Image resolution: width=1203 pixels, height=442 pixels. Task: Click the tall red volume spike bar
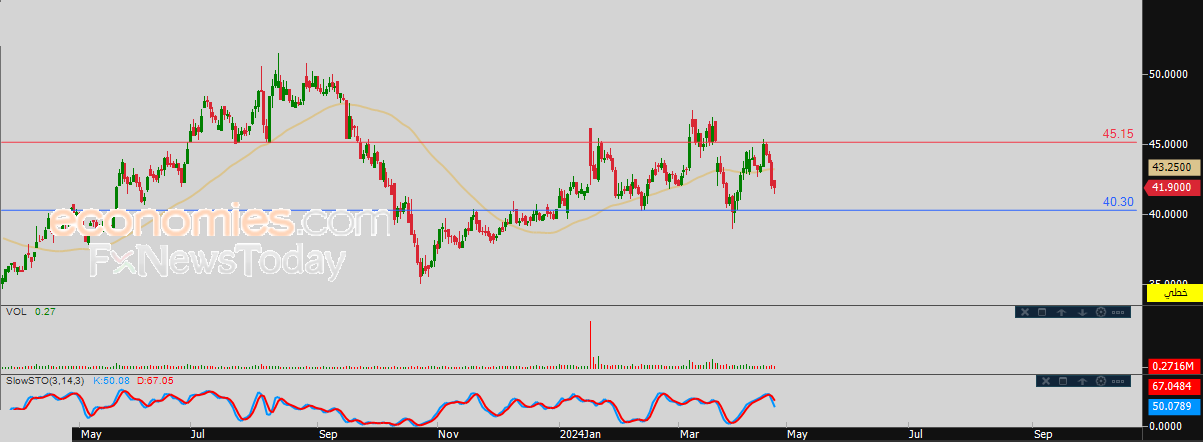(x=590, y=344)
